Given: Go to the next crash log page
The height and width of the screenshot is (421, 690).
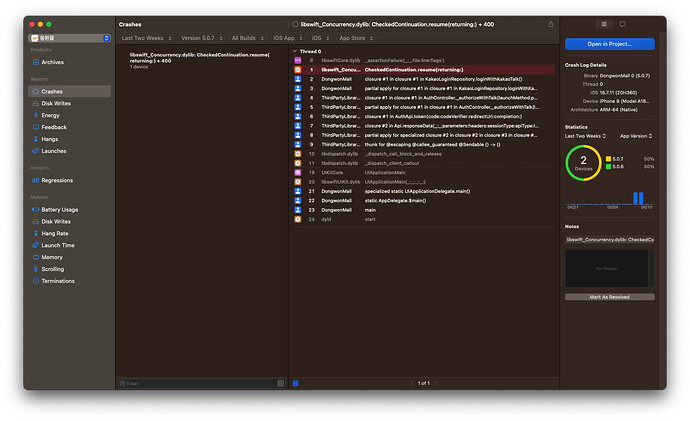Looking at the screenshot, I should 436,384.
